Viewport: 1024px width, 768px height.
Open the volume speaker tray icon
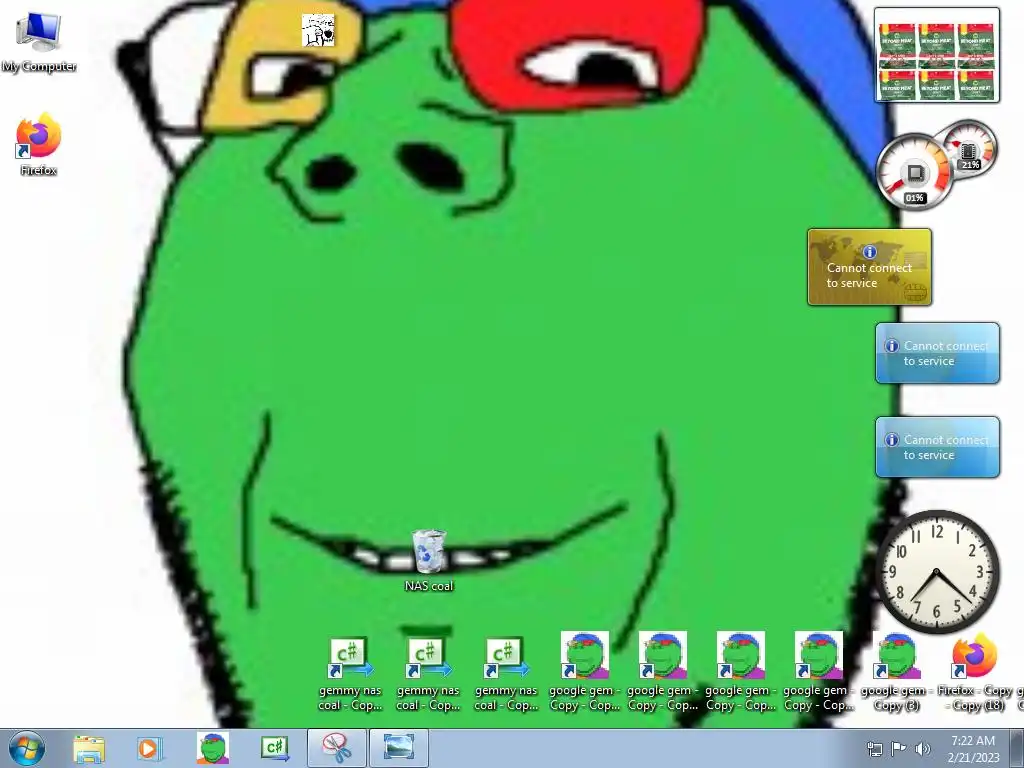[x=922, y=749]
